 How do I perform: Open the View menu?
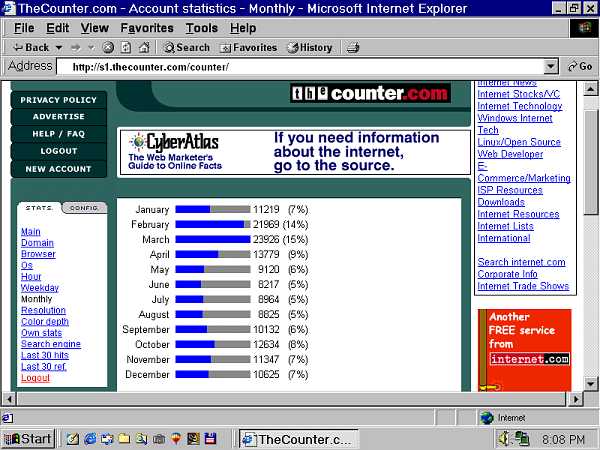[x=95, y=28]
